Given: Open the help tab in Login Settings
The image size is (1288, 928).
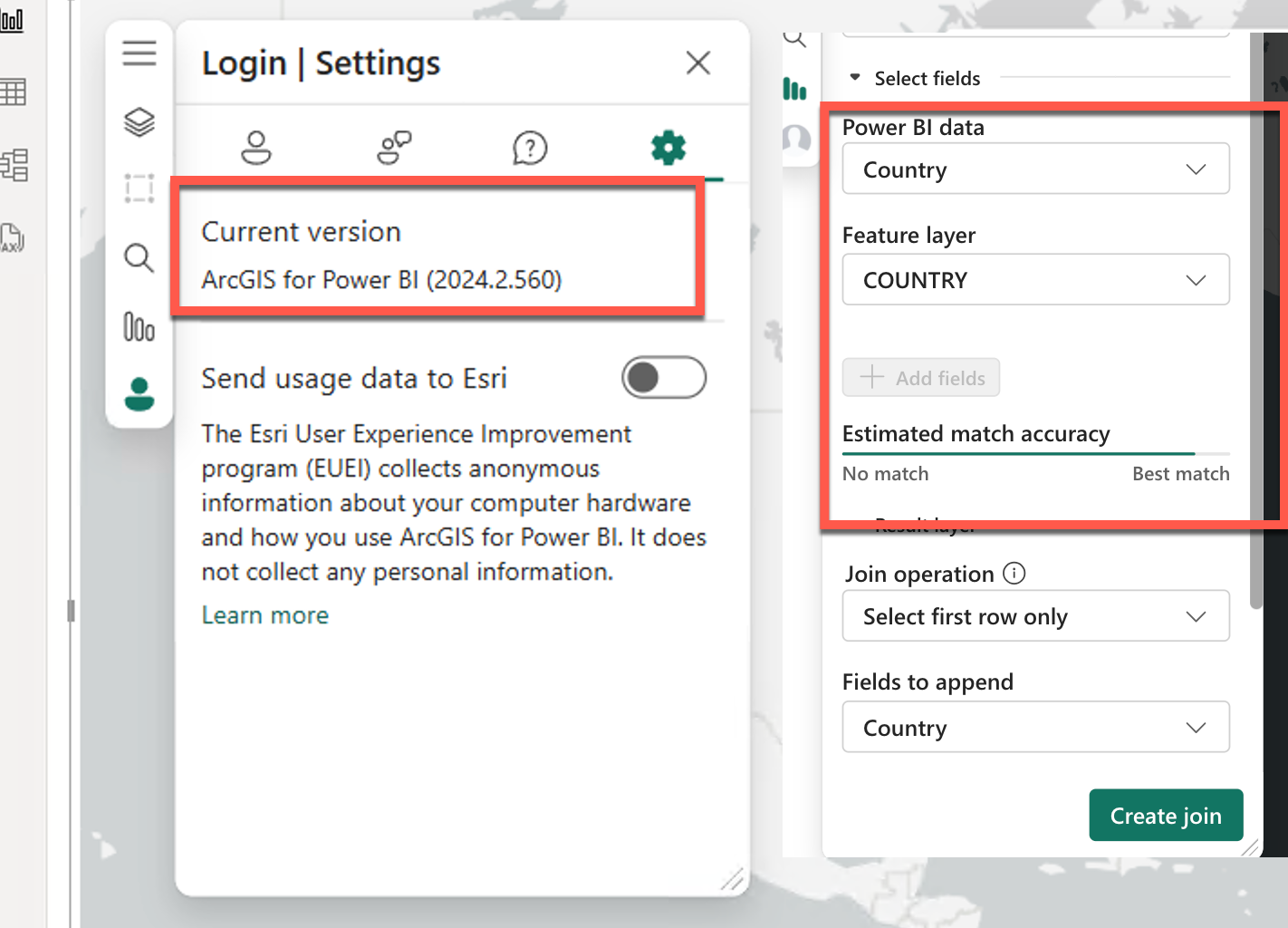Looking at the screenshot, I should (x=531, y=147).
